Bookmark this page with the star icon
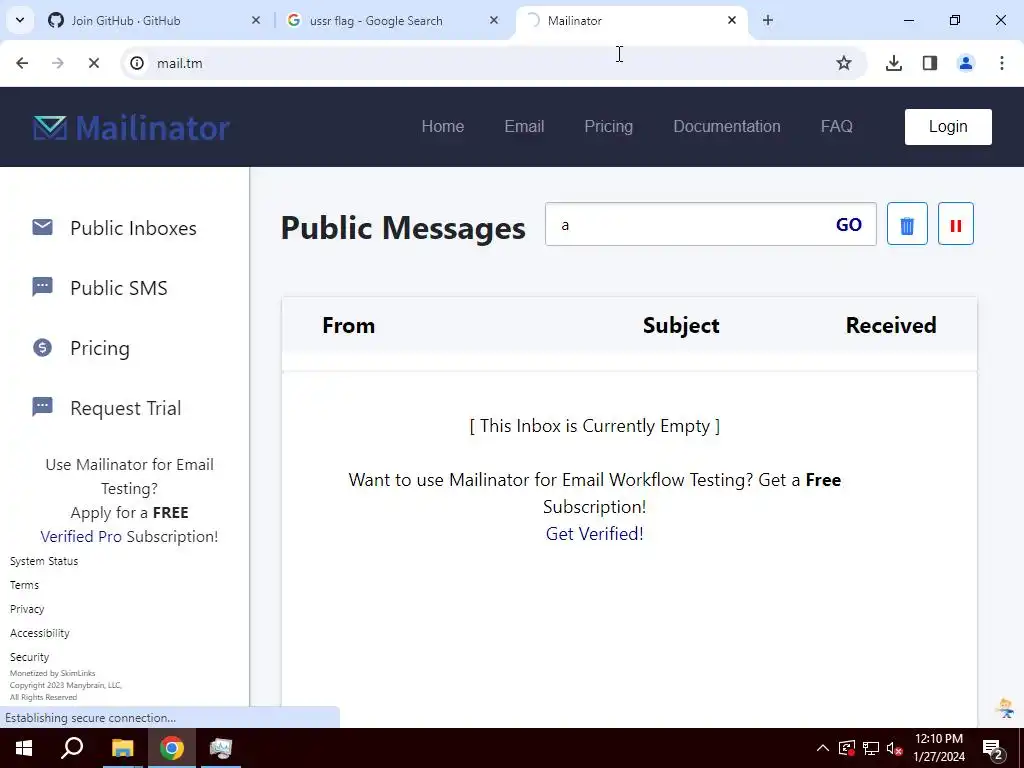This screenshot has height=768, width=1024. click(843, 63)
